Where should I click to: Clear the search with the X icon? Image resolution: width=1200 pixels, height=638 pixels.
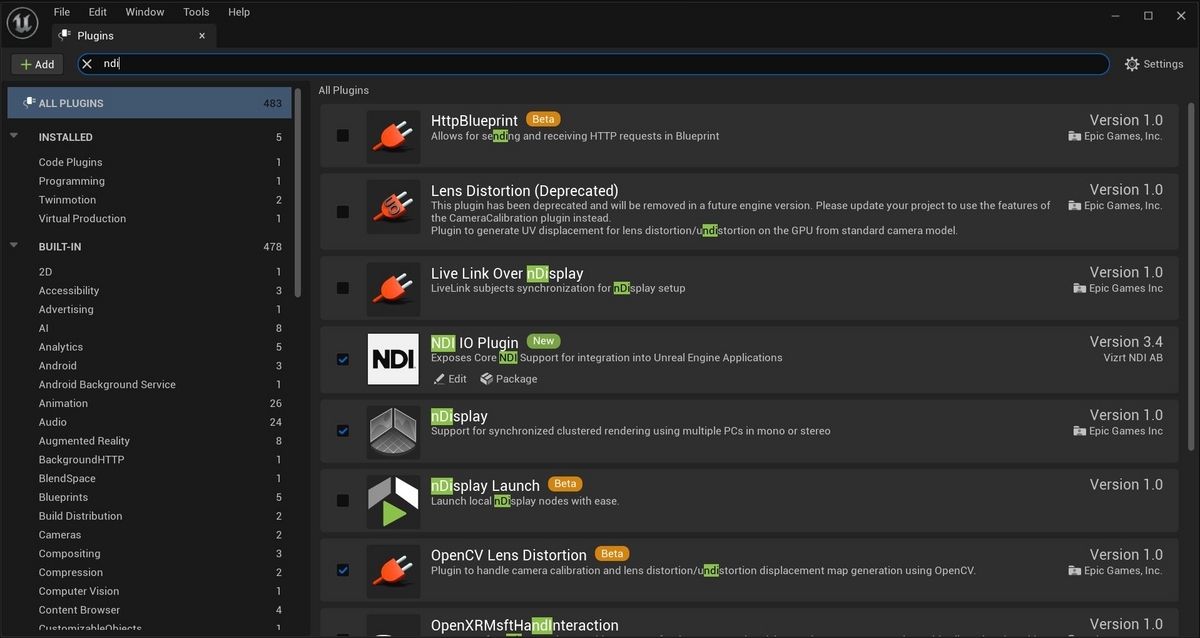tap(87, 64)
